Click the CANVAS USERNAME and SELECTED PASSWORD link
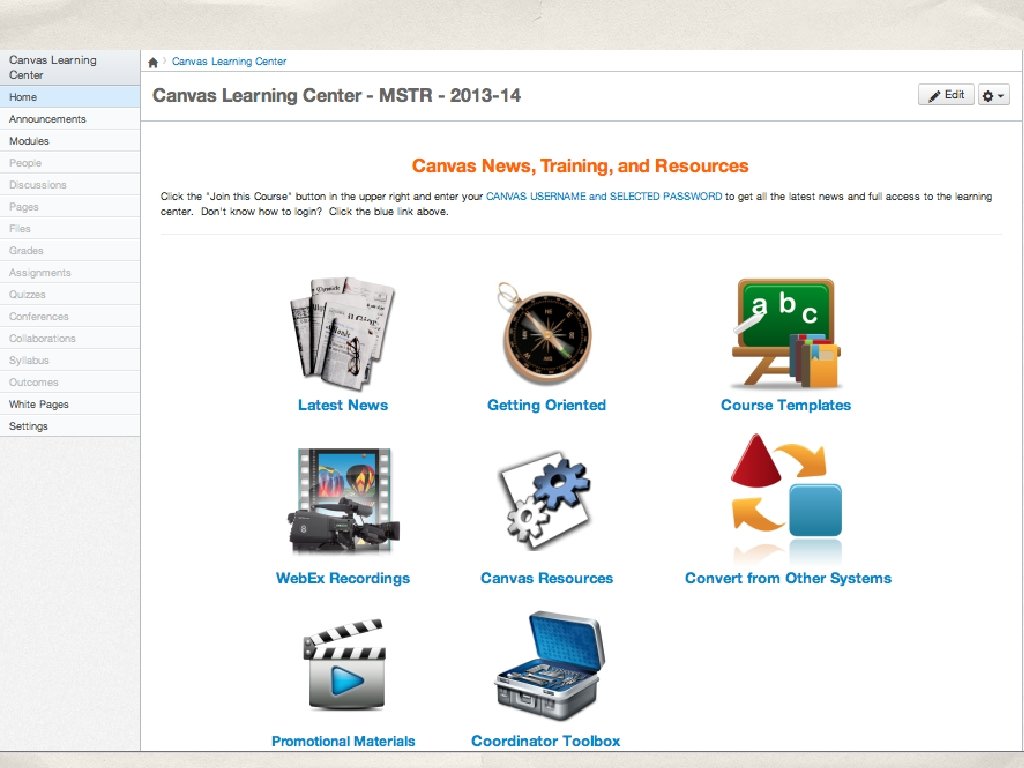 point(604,197)
